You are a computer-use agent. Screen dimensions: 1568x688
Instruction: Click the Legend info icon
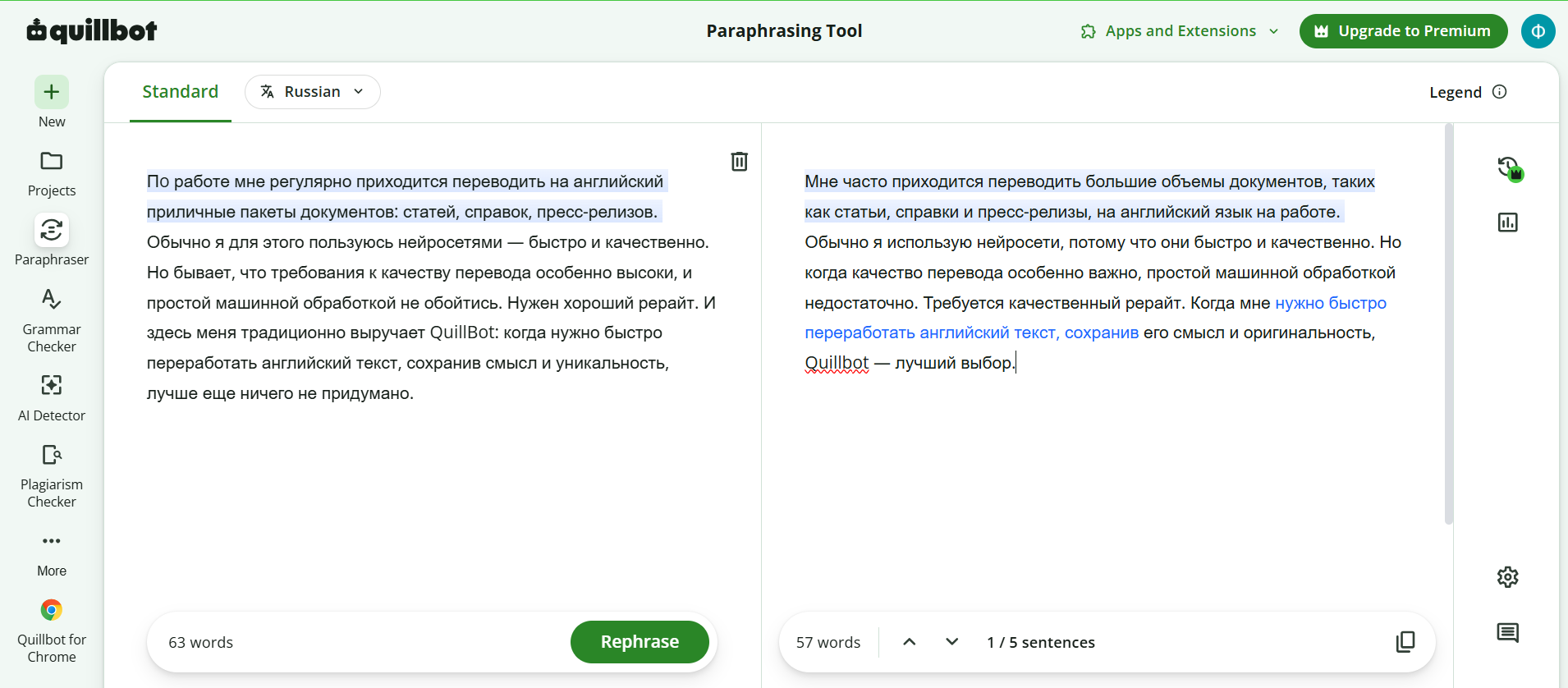coord(1500,92)
